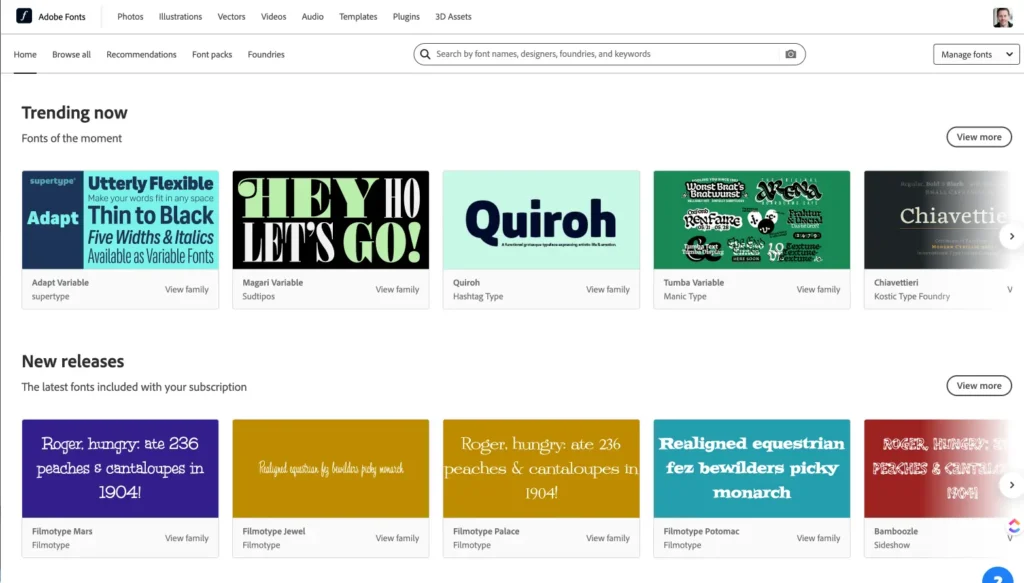The image size is (1024, 583).
Task: Open the Quiroh preview image
Action: [541, 220]
